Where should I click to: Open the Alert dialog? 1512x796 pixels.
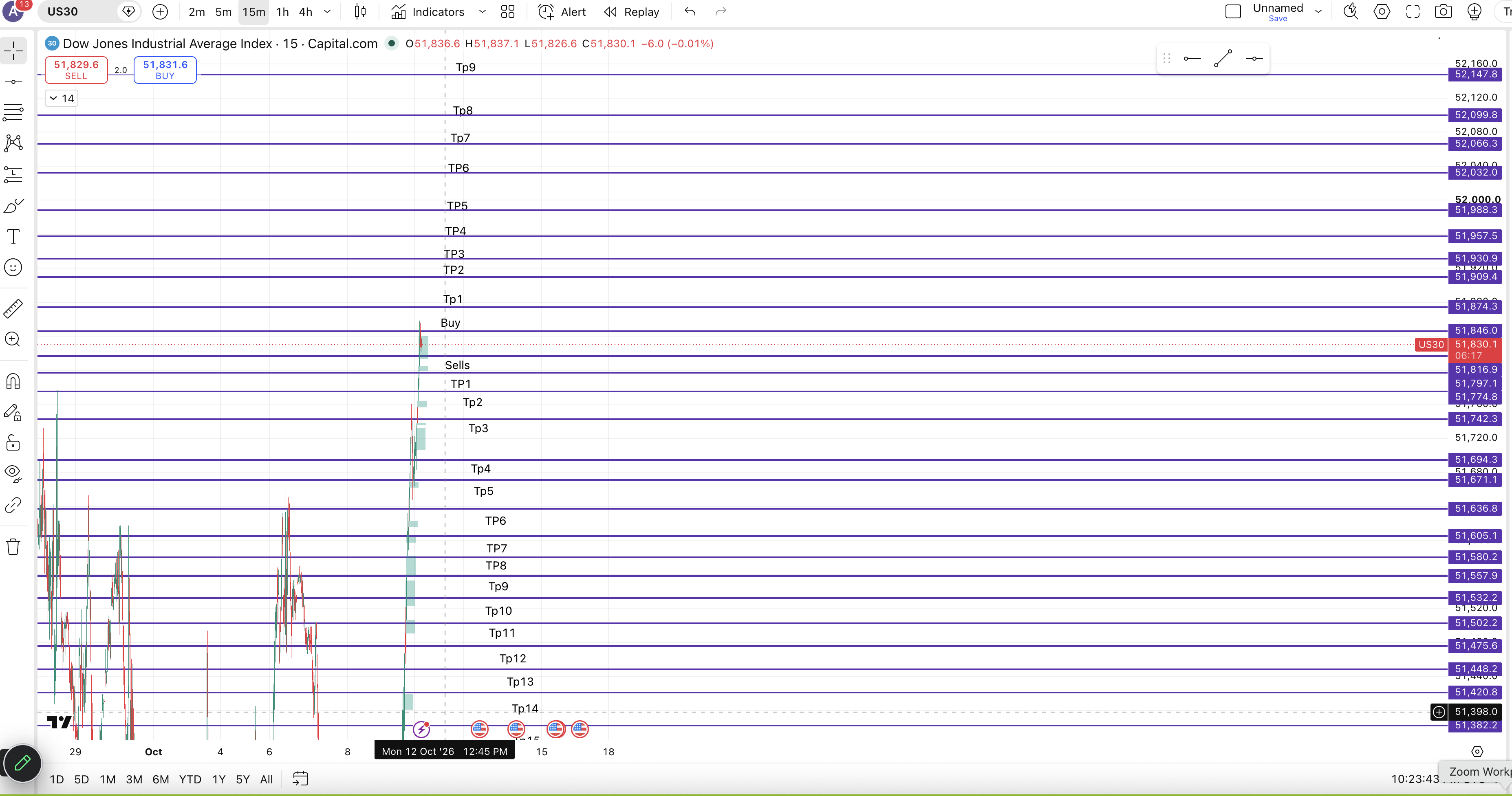coord(562,12)
